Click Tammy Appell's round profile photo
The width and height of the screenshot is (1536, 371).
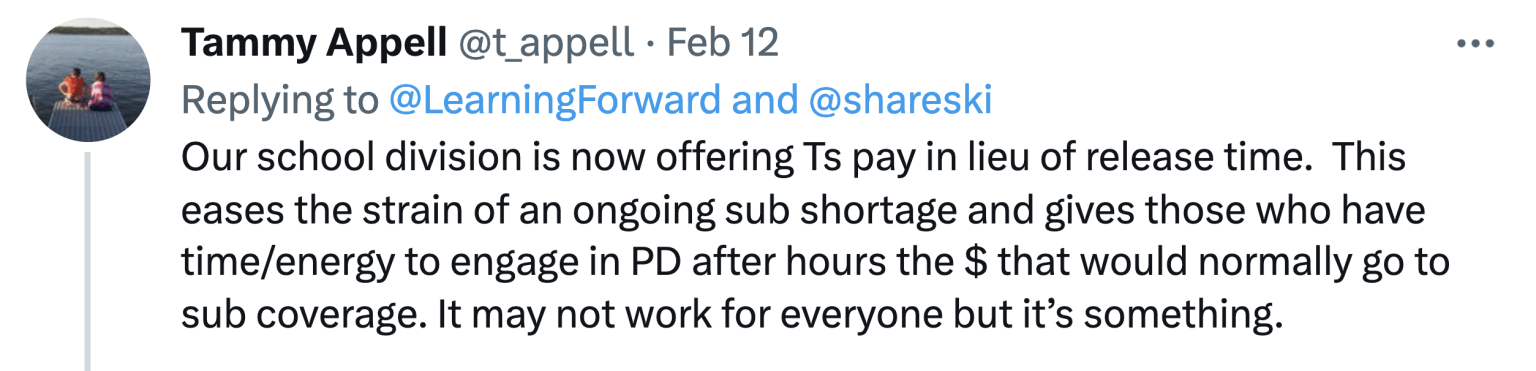click(88, 80)
